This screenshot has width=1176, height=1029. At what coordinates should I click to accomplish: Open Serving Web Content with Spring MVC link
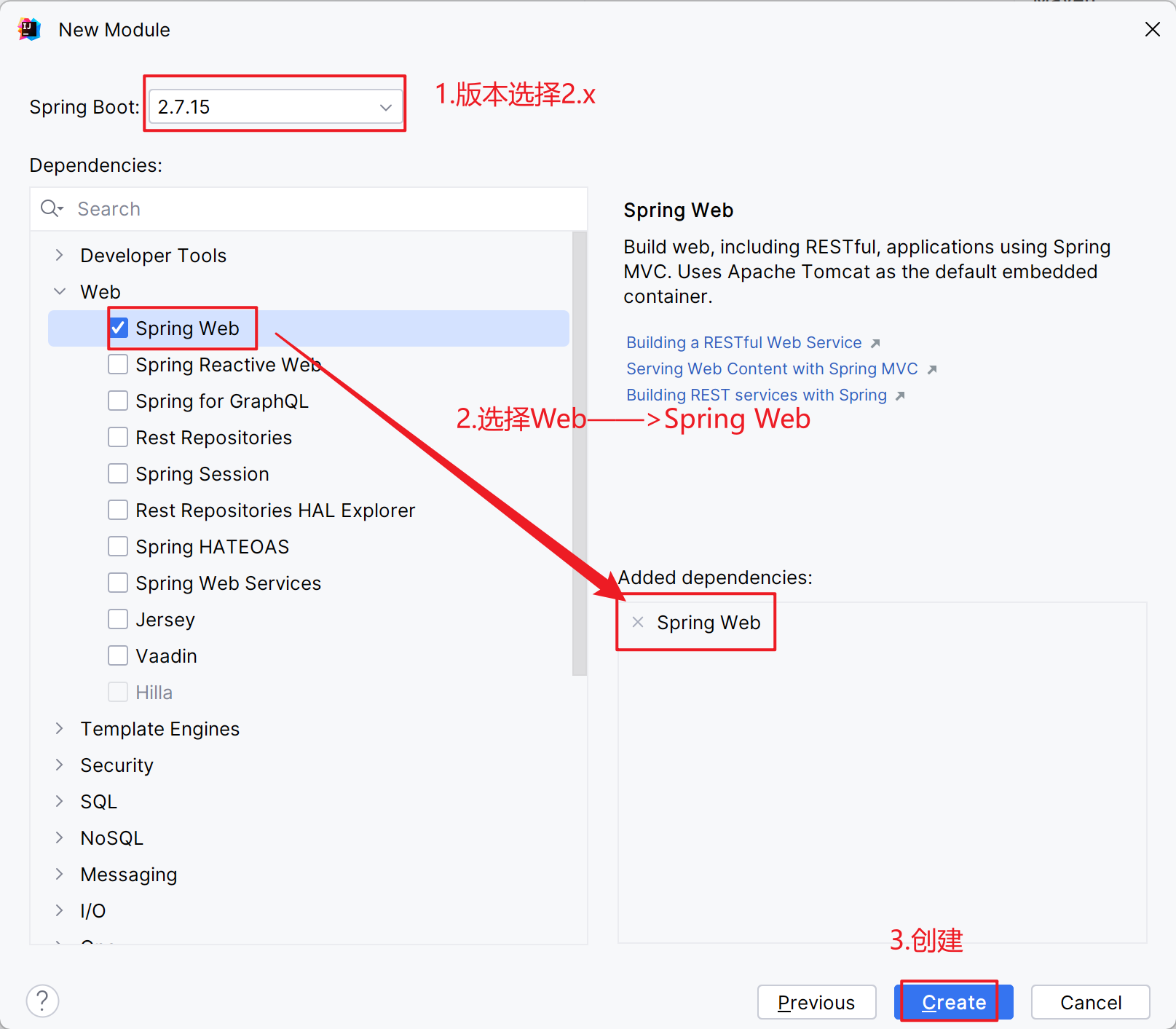[772, 369]
